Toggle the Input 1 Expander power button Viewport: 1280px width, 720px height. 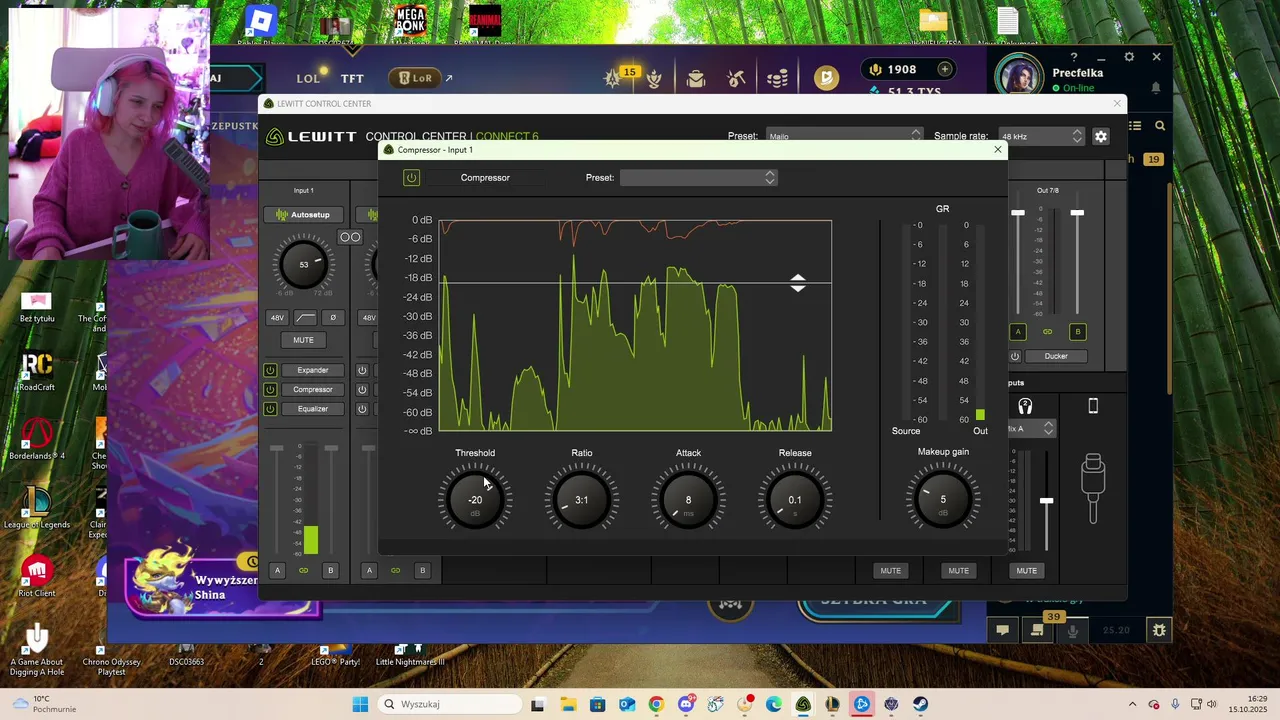[x=270, y=370]
